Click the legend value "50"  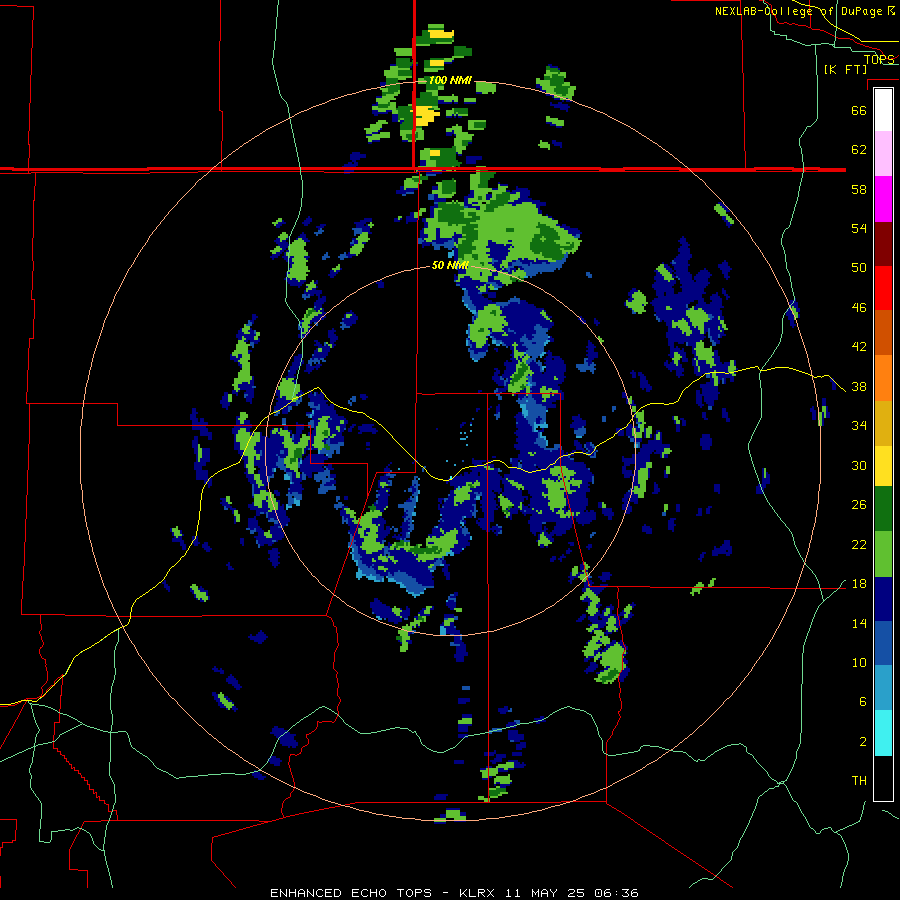click(859, 268)
